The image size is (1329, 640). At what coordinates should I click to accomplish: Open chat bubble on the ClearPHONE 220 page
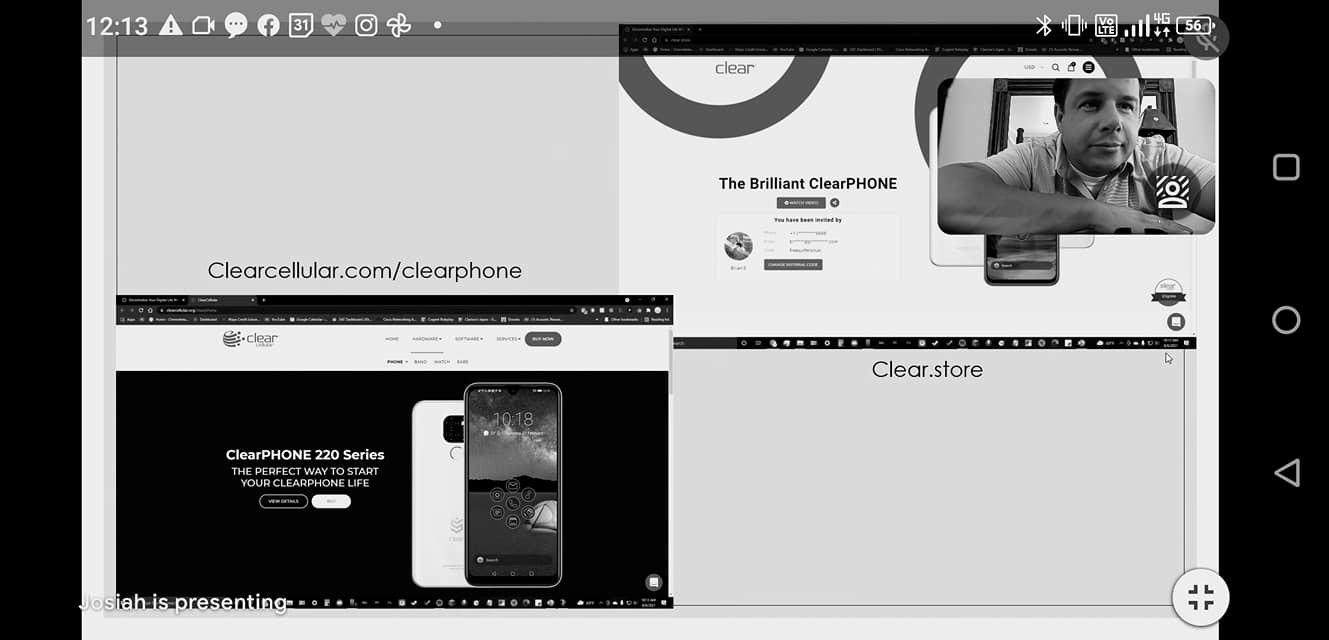coord(653,582)
